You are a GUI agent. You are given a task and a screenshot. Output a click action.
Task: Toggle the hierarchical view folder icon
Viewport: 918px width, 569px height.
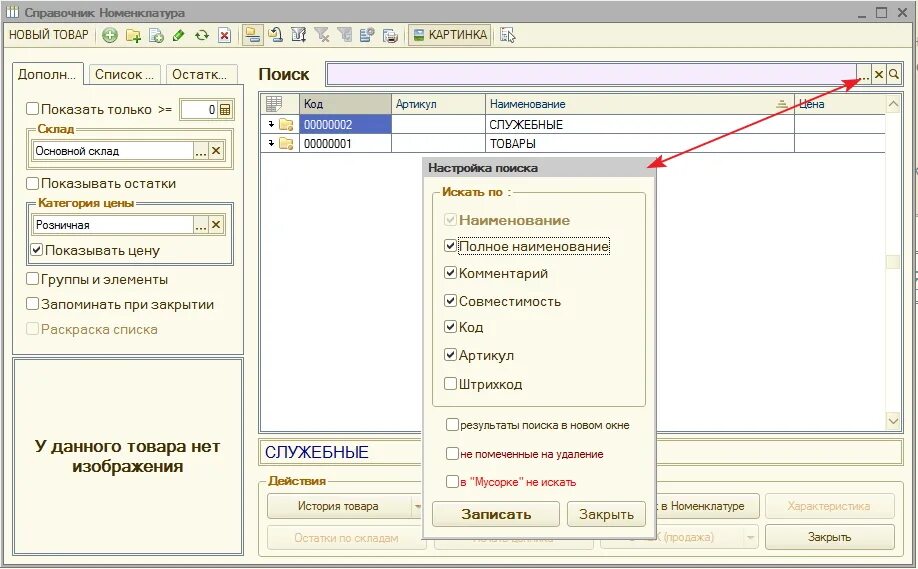pyautogui.click(x=252, y=35)
